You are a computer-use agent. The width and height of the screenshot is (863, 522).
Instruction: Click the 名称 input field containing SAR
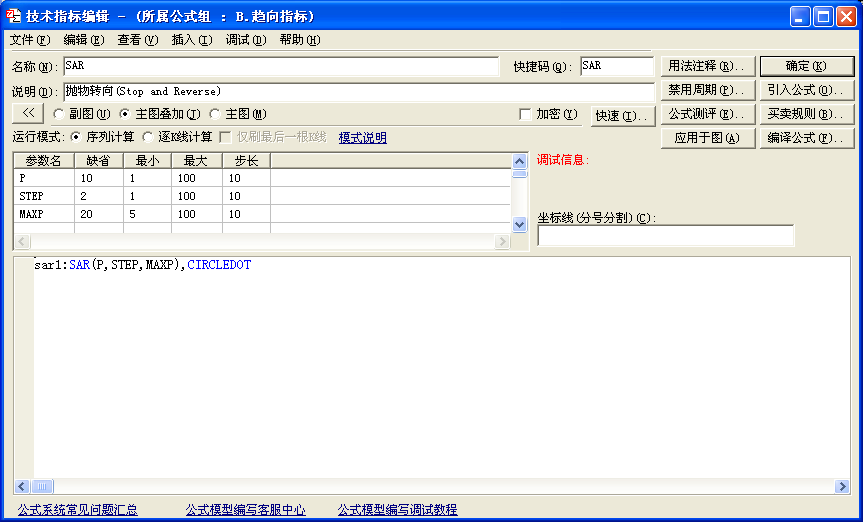click(x=281, y=66)
